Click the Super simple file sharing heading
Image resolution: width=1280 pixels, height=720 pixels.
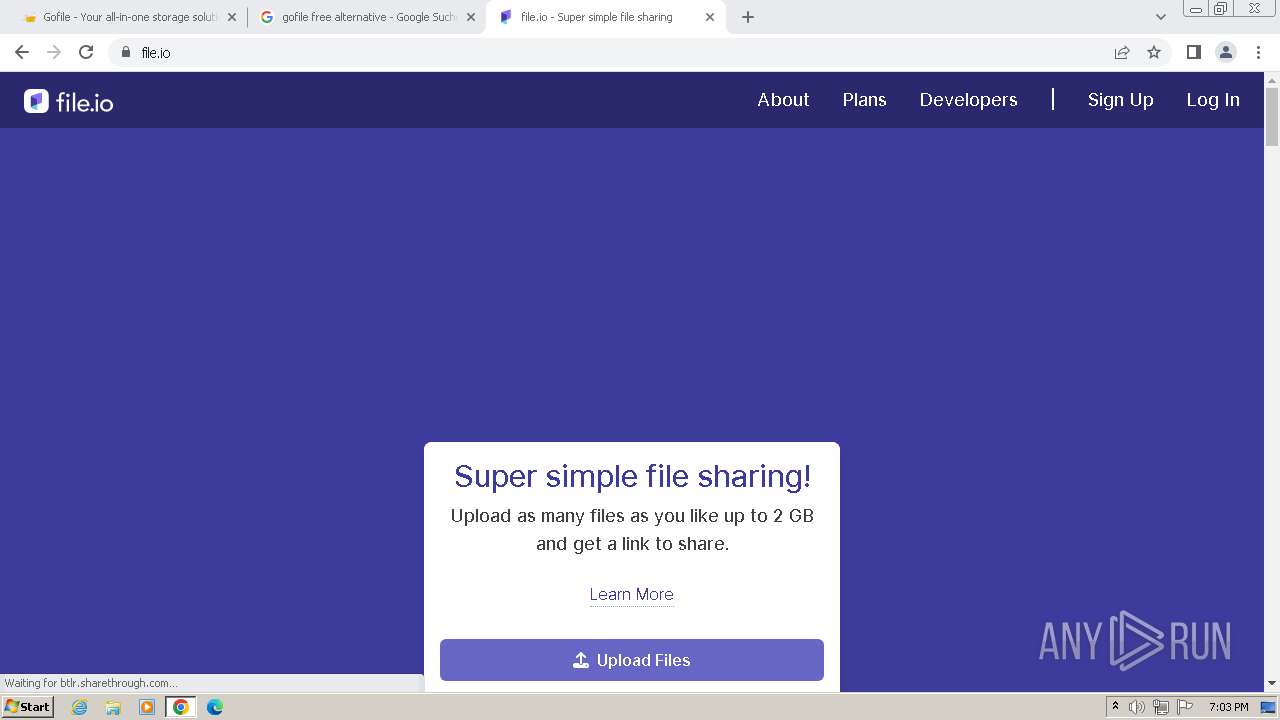pyautogui.click(x=632, y=476)
